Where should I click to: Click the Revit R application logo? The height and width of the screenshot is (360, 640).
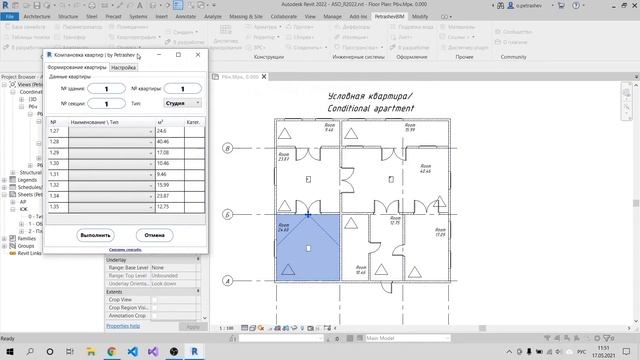click(x=5, y=5)
